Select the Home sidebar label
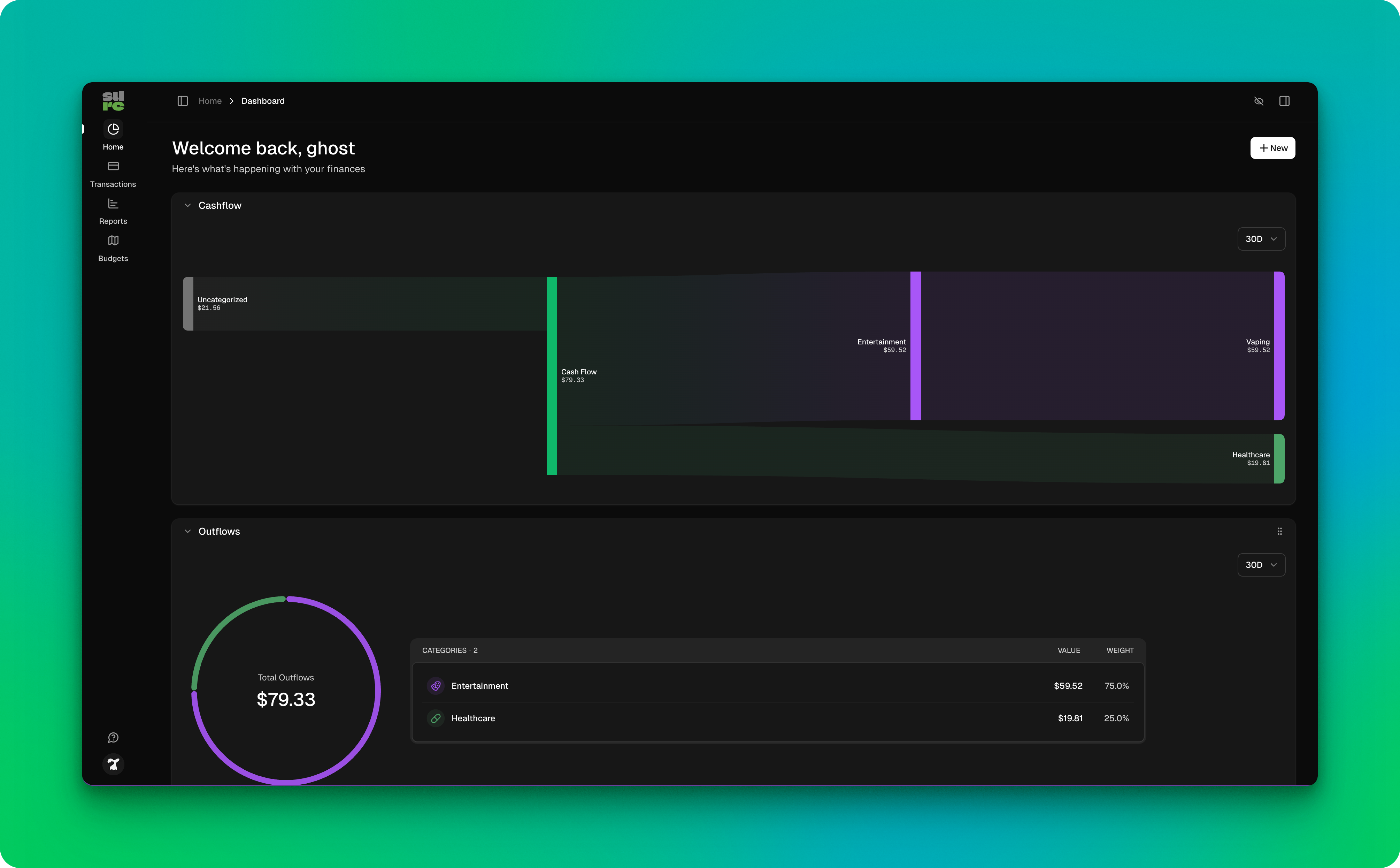Viewport: 1400px width, 868px height. click(113, 147)
